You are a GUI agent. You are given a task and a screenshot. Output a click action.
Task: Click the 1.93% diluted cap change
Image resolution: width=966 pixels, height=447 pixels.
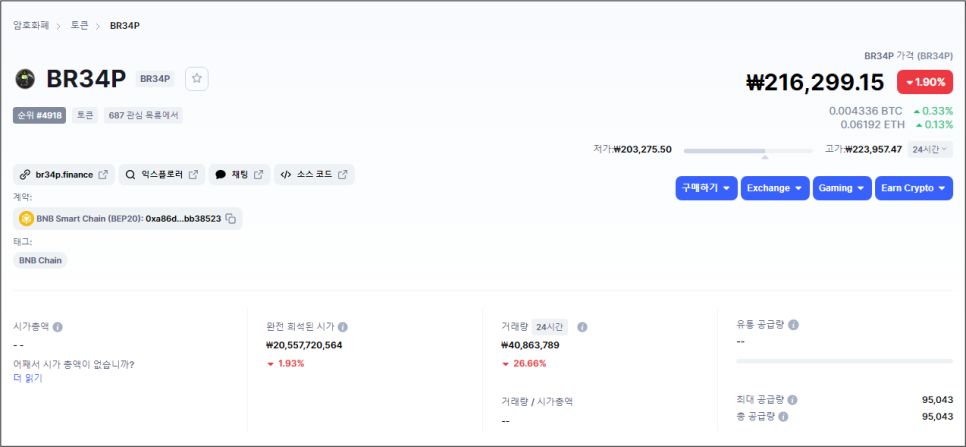[286, 364]
